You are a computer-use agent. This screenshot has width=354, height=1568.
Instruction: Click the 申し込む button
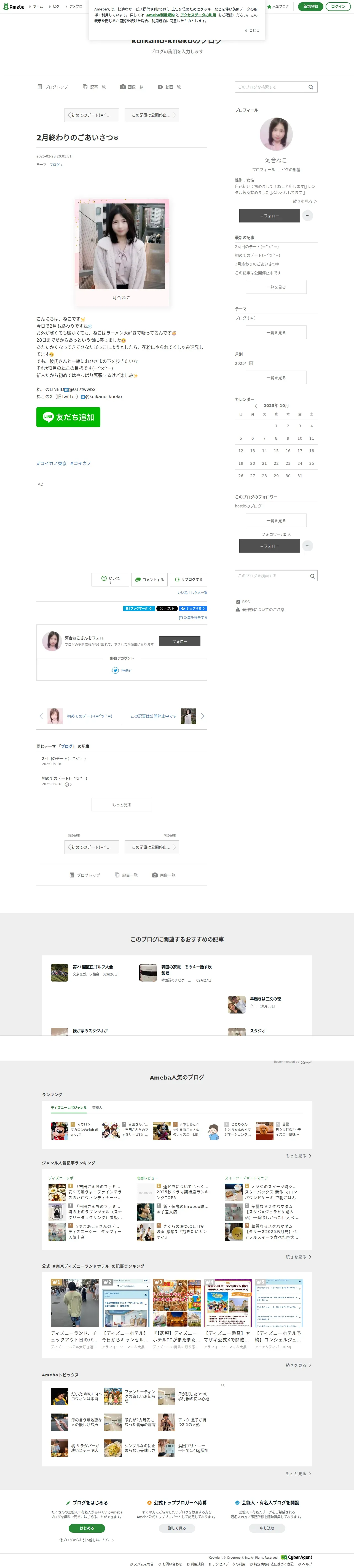coord(267,1528)
